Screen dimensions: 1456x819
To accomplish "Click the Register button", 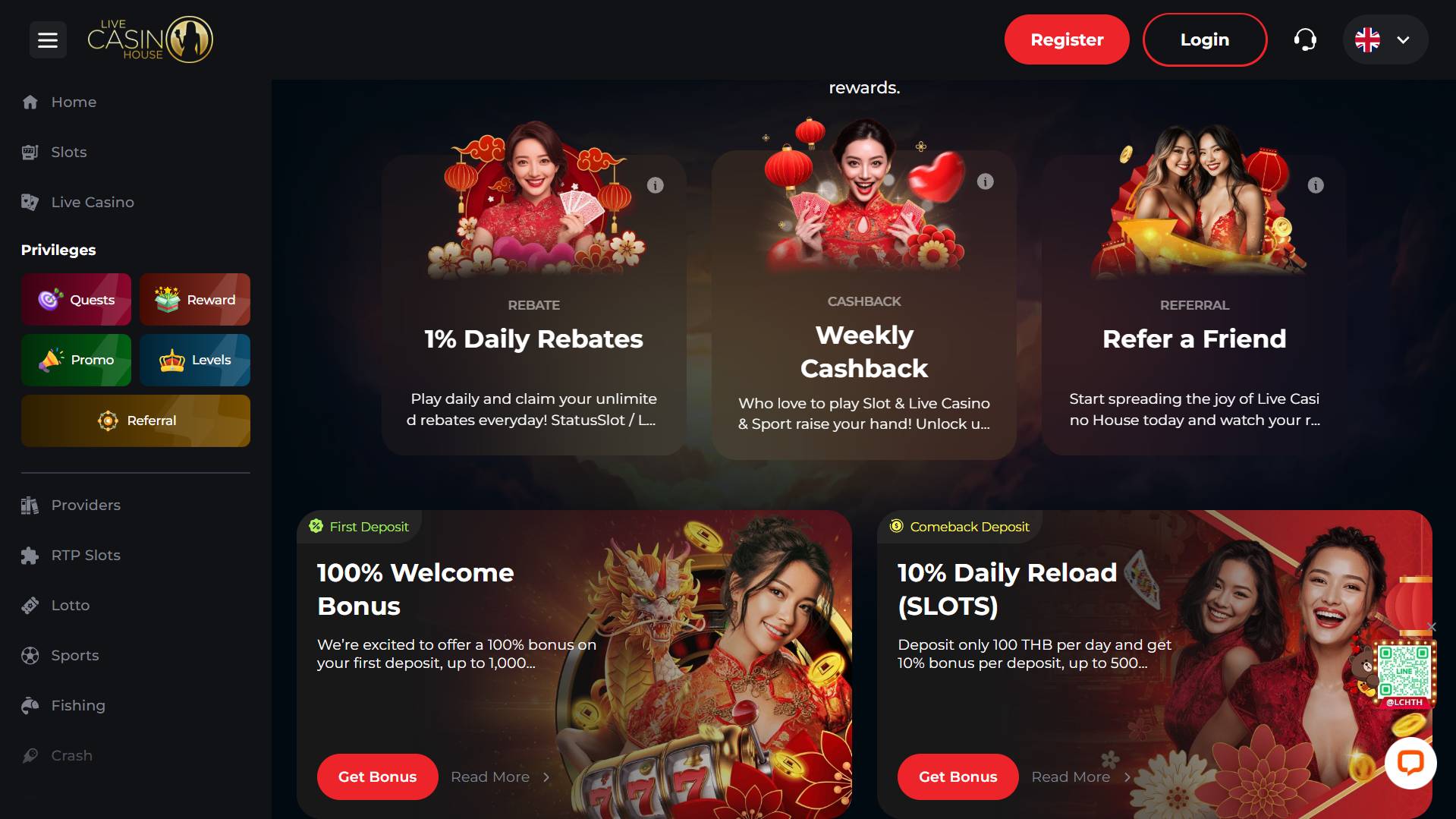I will 1067,39.
